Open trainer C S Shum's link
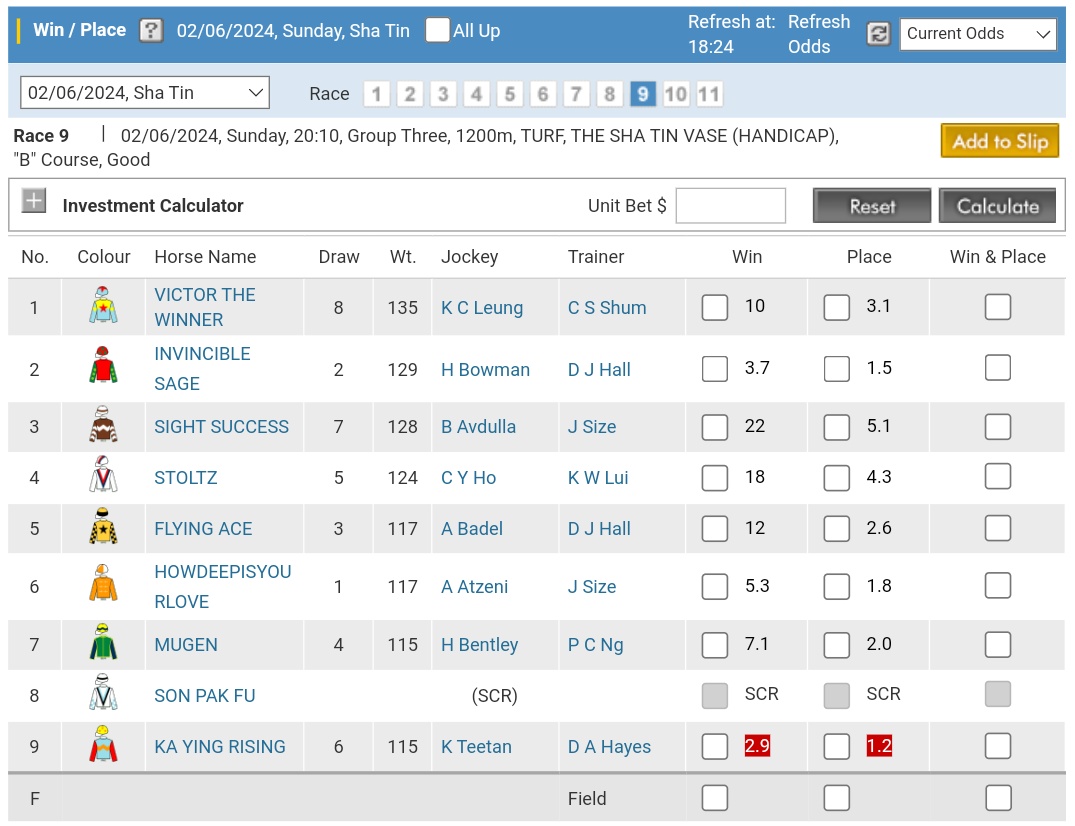 click(607, 307)
